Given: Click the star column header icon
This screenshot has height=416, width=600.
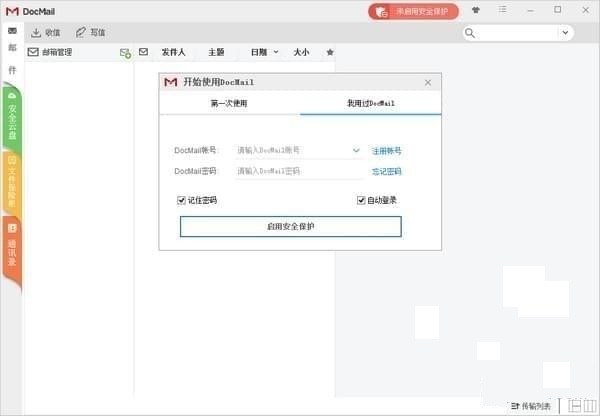Looking at the screenshot, I should coord(330,52).
